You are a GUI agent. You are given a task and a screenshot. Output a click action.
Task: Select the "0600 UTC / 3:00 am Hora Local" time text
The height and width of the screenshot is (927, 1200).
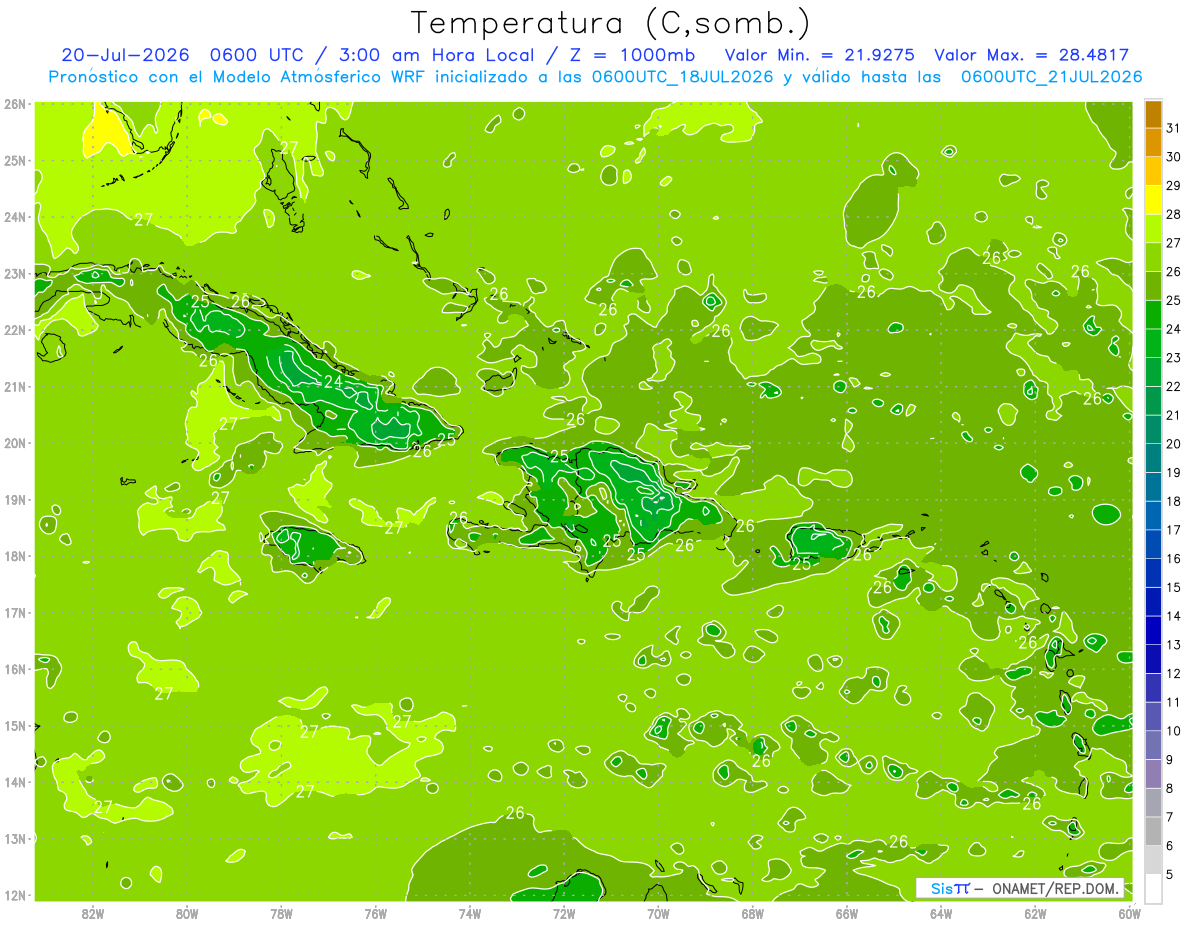click(x=376, y=56)
